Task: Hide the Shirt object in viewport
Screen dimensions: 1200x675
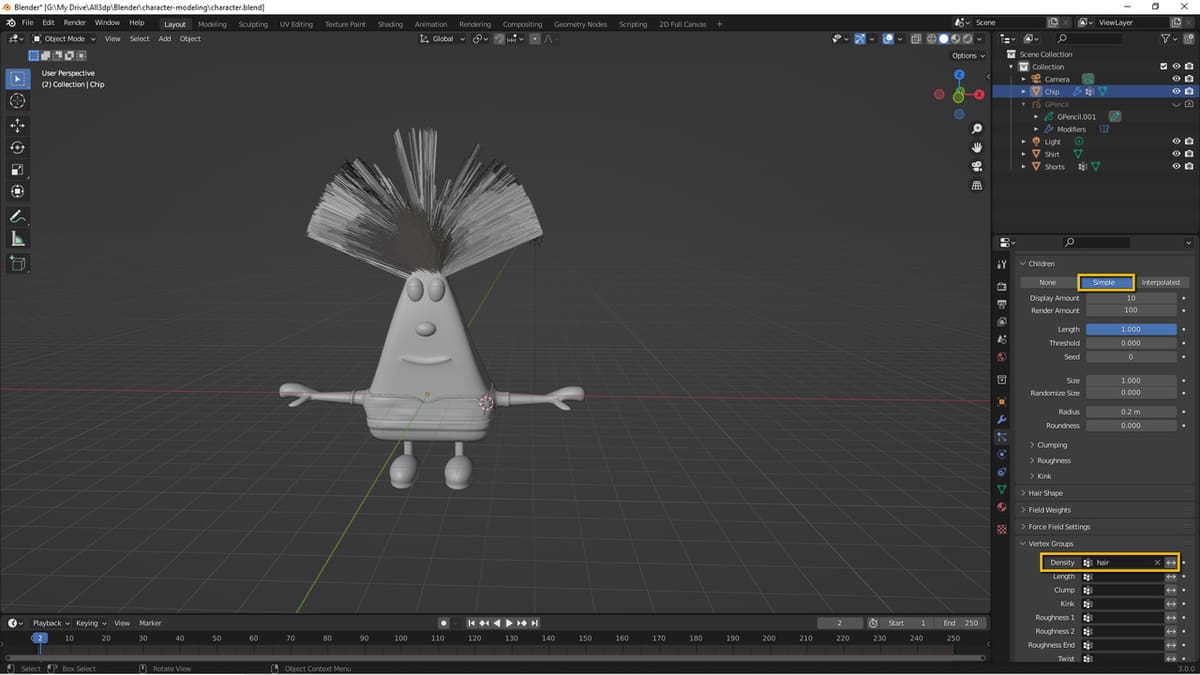Action: (1176, 154)
